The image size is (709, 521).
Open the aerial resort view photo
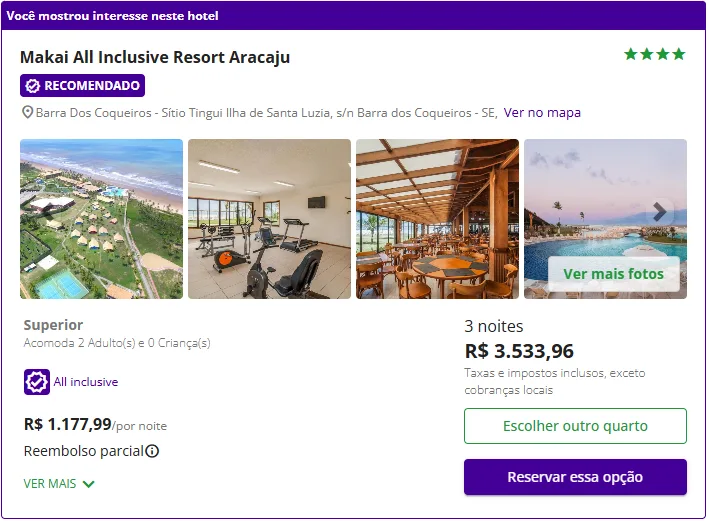pos(101,218)
